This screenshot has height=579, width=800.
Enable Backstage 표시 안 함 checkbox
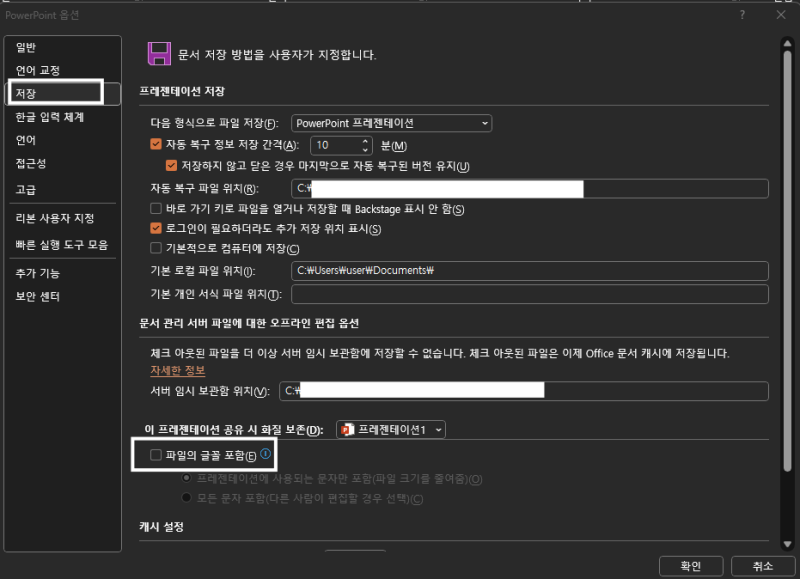(156, 208)
